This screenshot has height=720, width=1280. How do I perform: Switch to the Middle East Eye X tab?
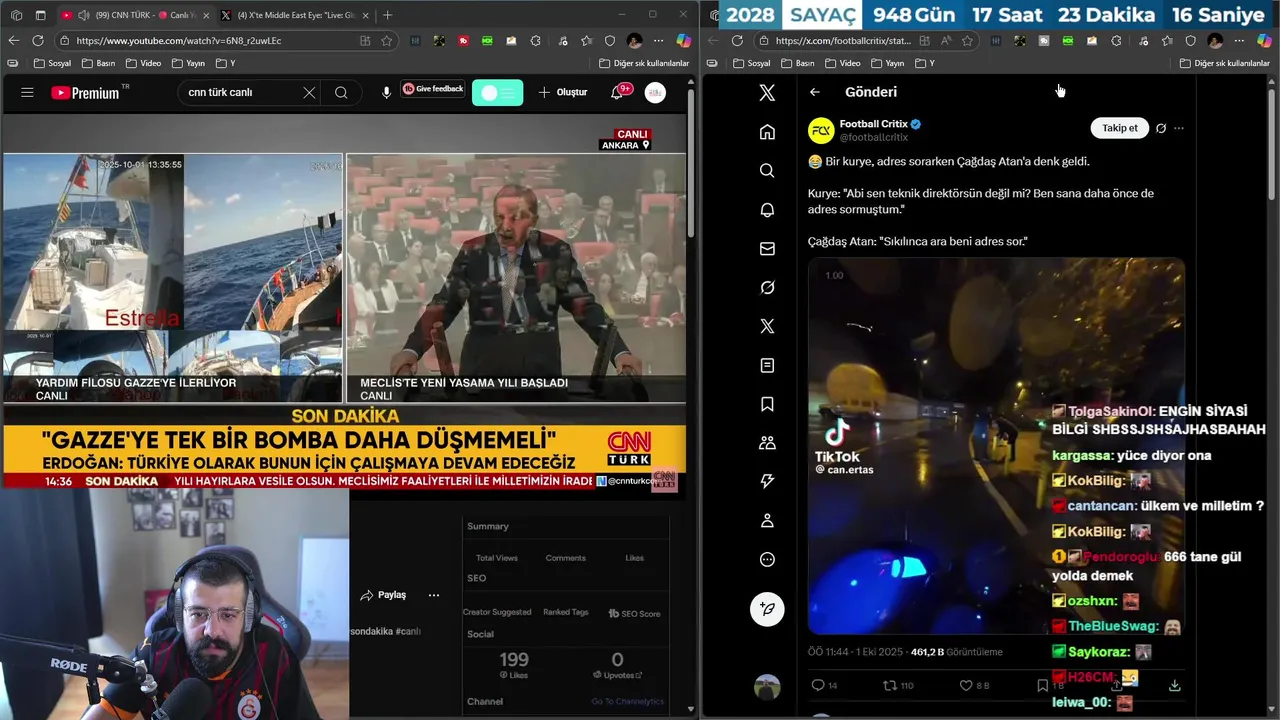293,15
